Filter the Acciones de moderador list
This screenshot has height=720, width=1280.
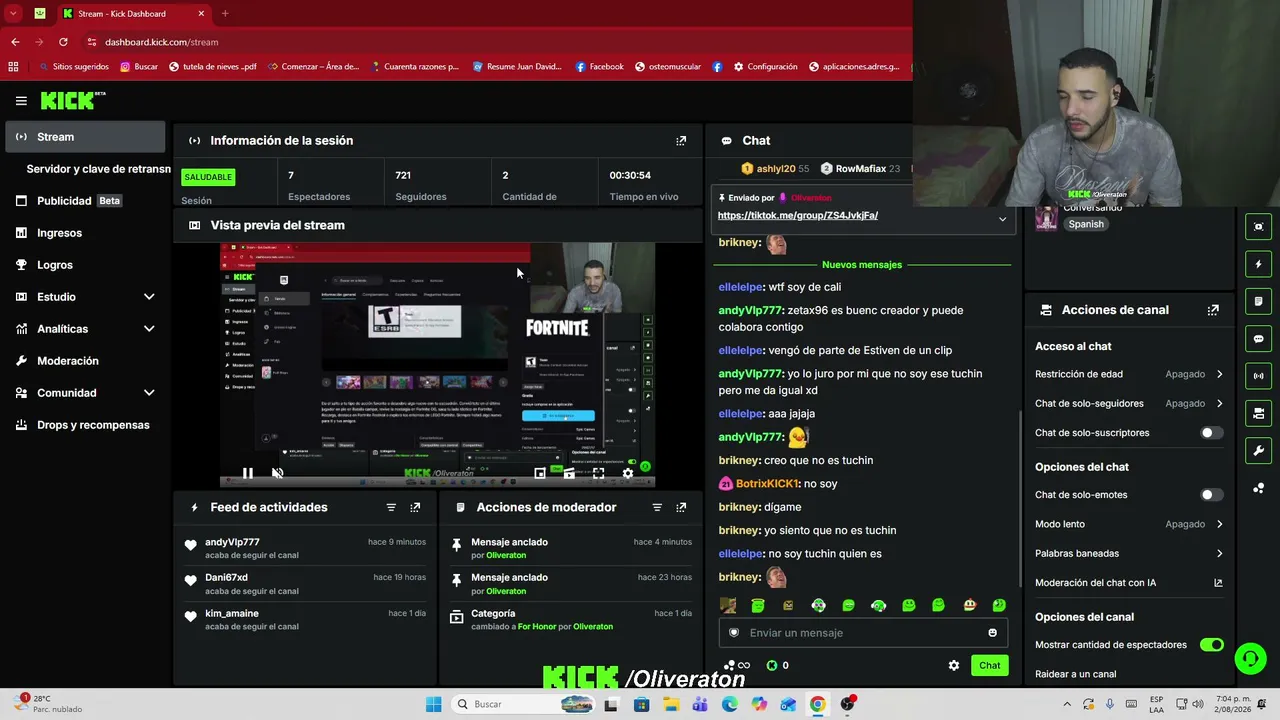tap(657, 508)
